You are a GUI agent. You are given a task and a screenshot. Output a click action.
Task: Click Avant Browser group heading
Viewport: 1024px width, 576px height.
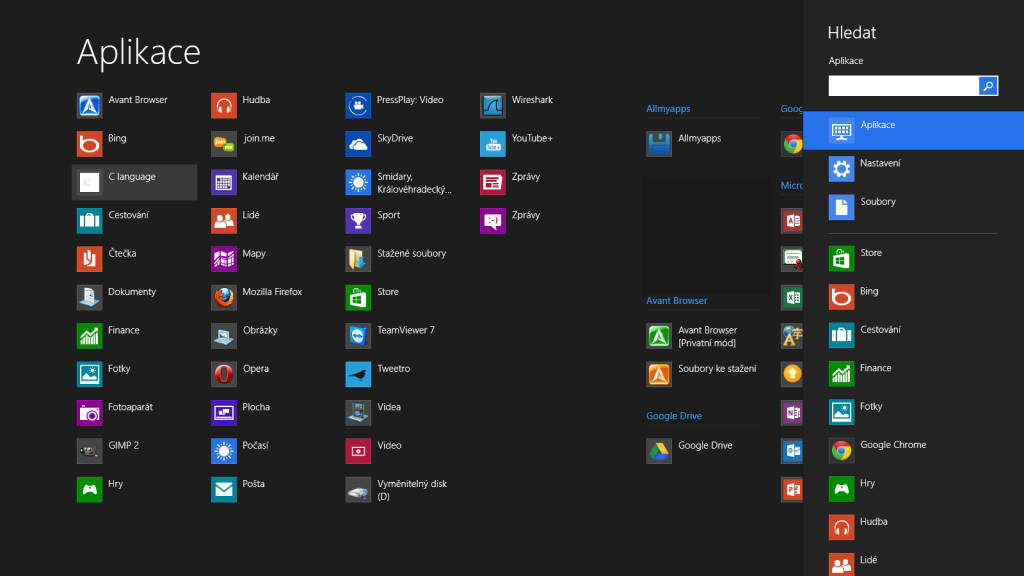coord(677,301)
